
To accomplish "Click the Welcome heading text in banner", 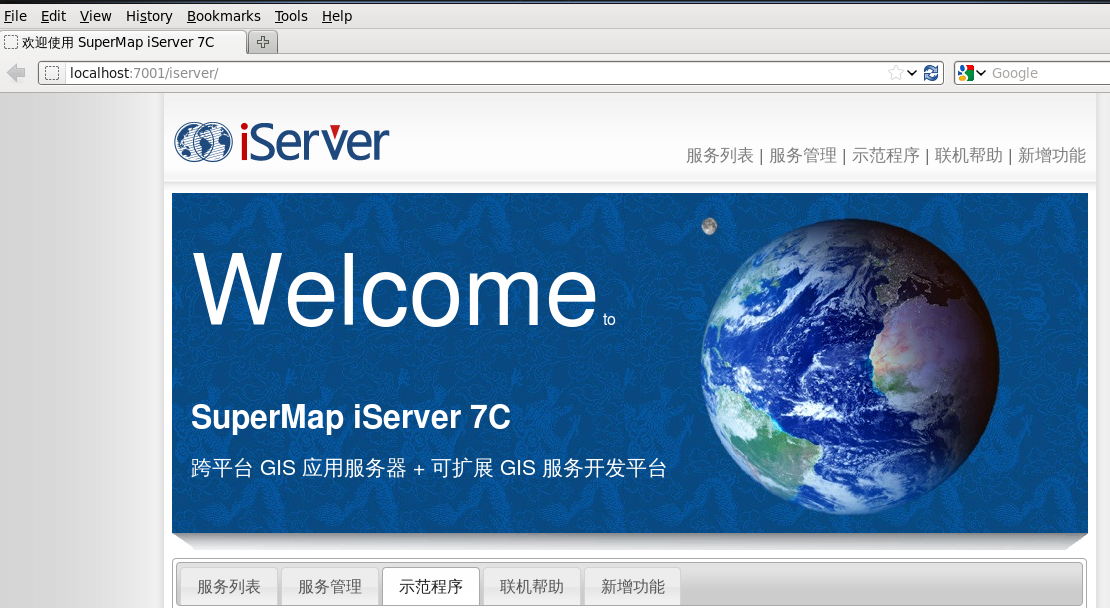I will tap(396, 290).
